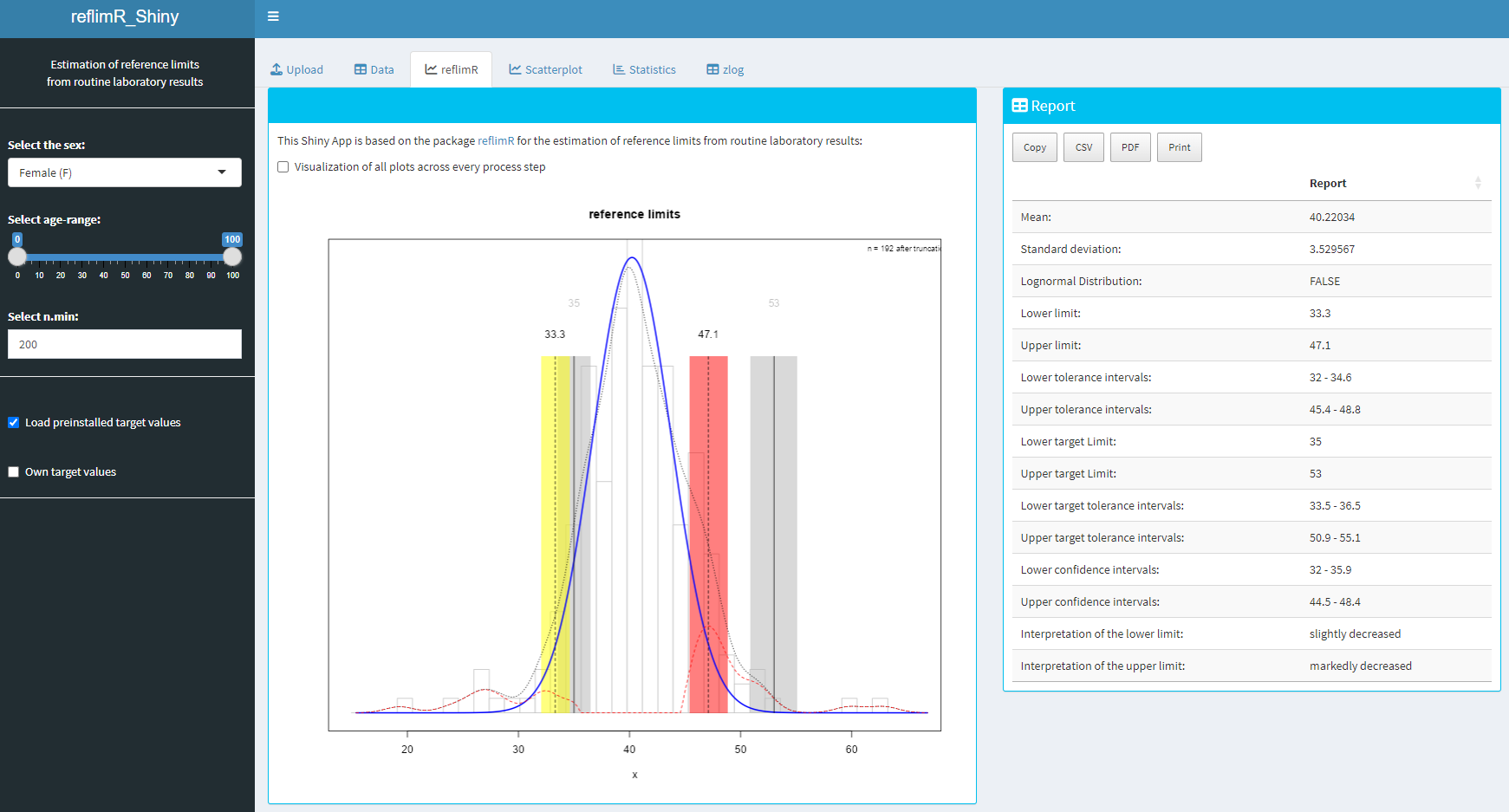Click the age-range lower slider handle at 0
This screenshot has width=1509, height=812.
click(x=17, y=257)
